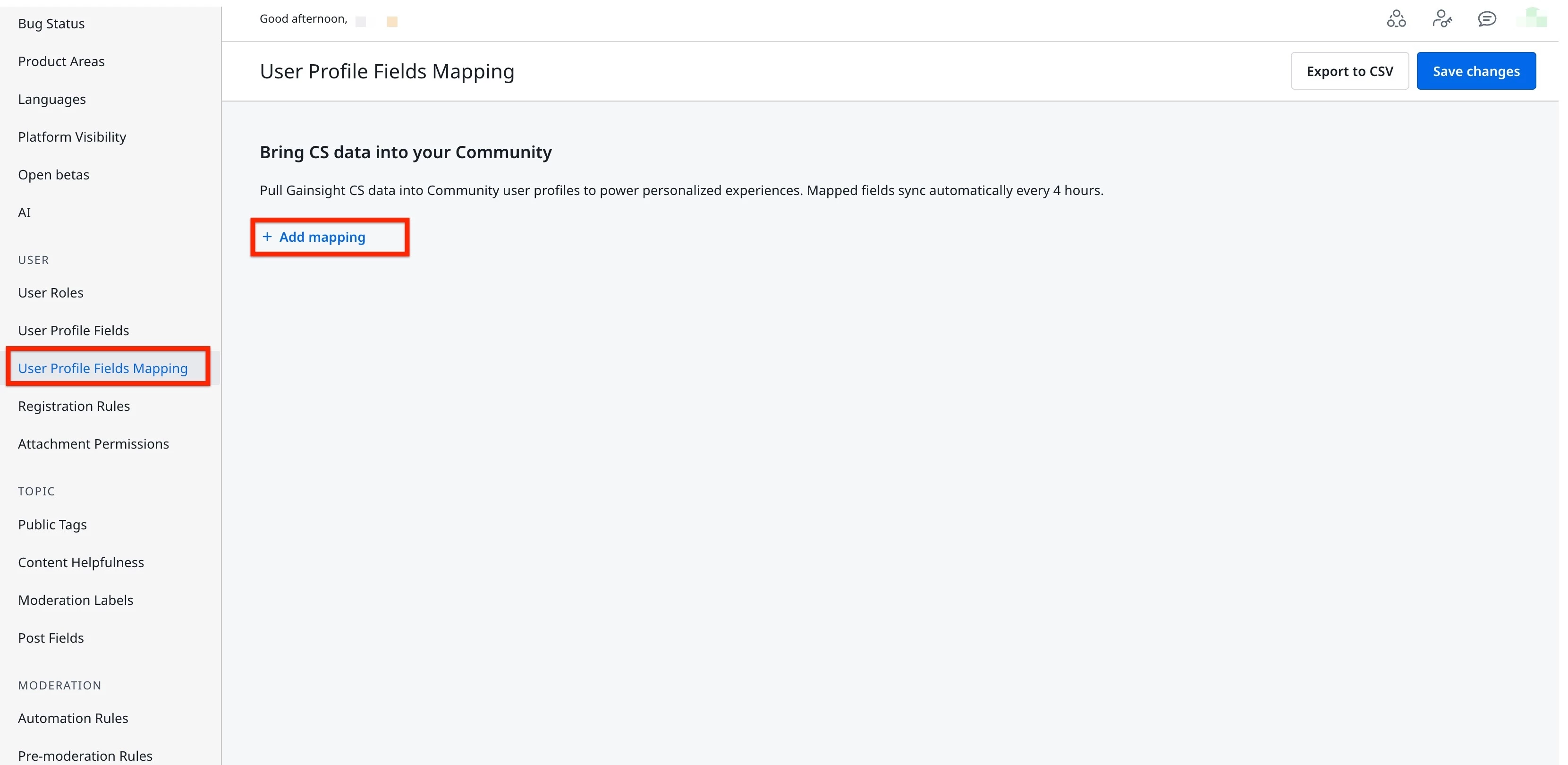Open the user key permissions icon

[x=1441, y=19]
